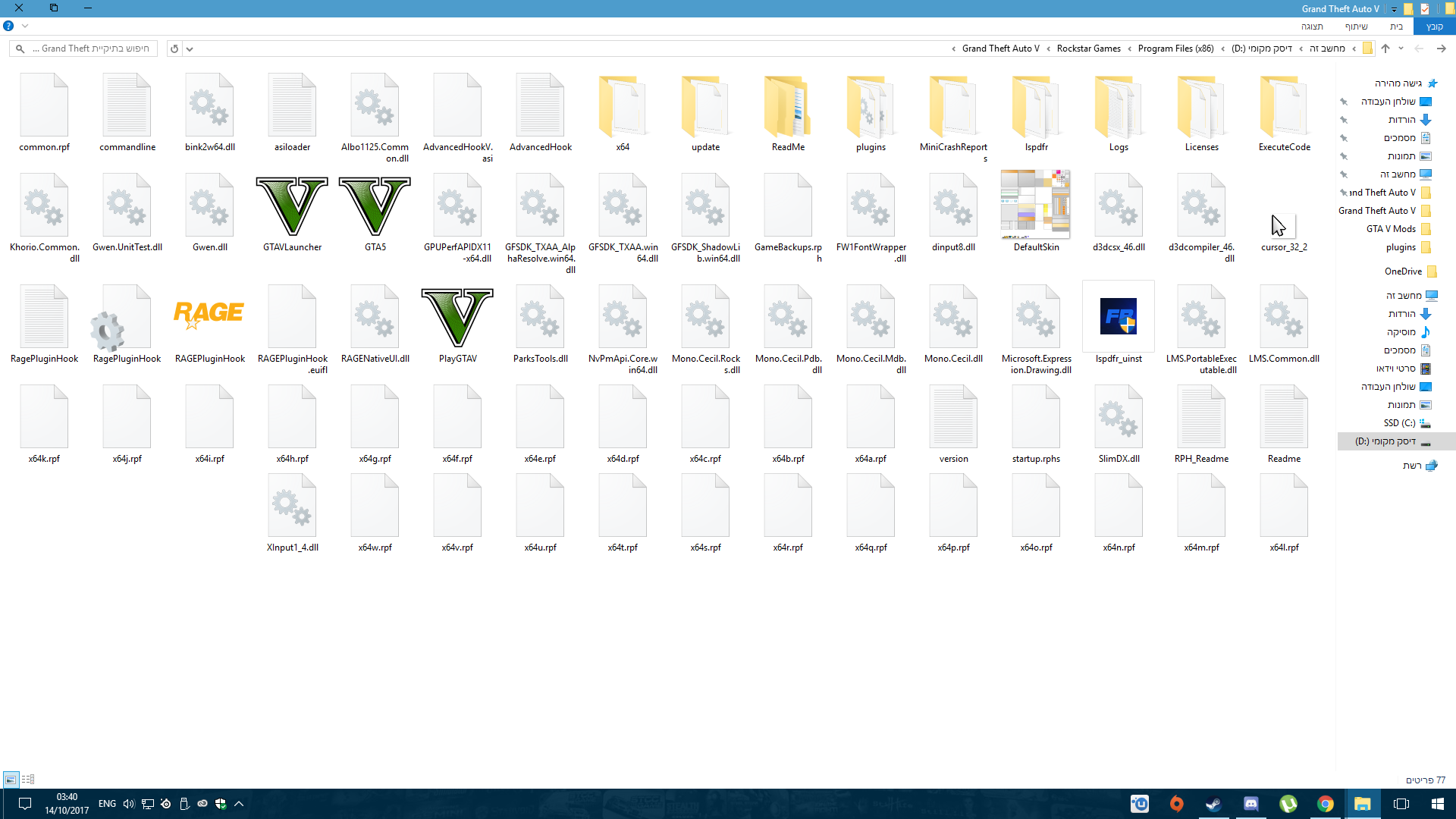1456x819 pixels.
Task: Open the File (קובץ) ribbon tab
Action: [1434, 27]
